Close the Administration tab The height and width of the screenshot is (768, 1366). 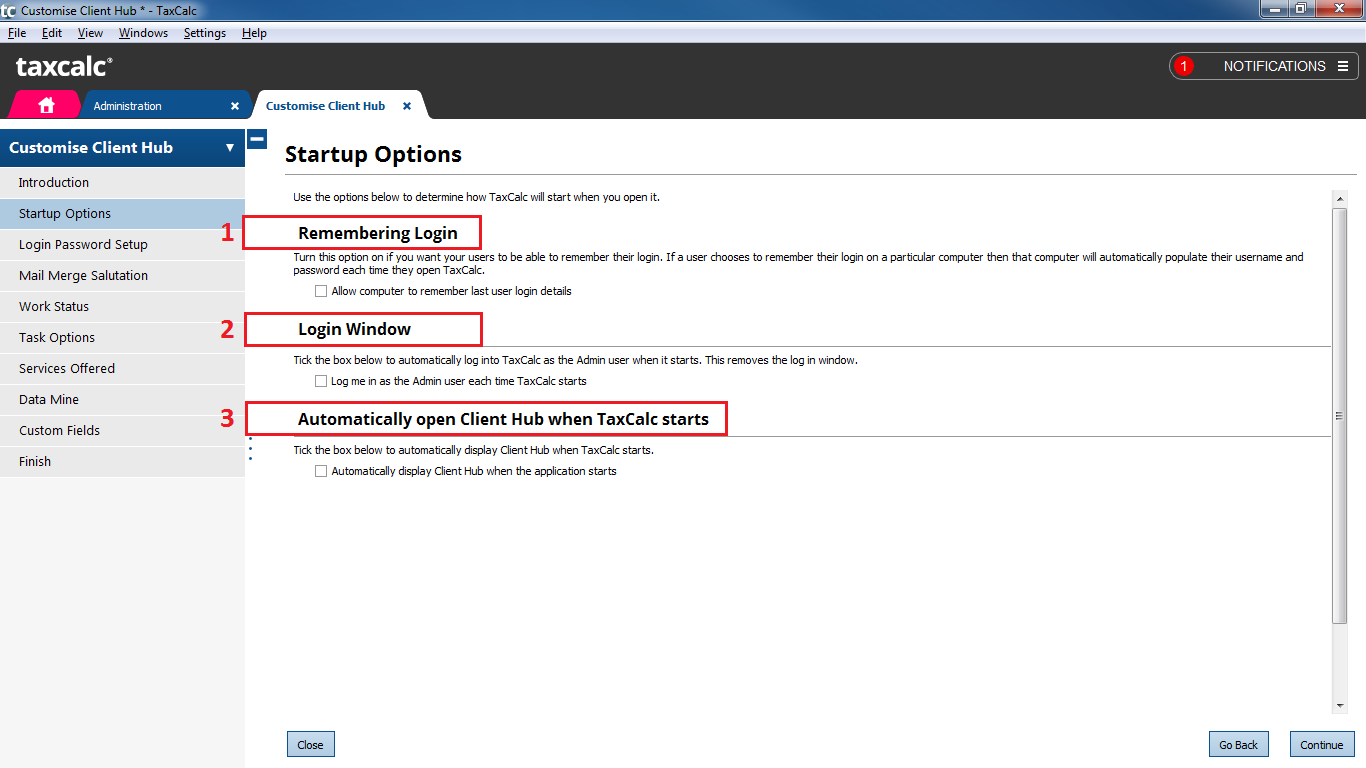[x=235, y=106]
